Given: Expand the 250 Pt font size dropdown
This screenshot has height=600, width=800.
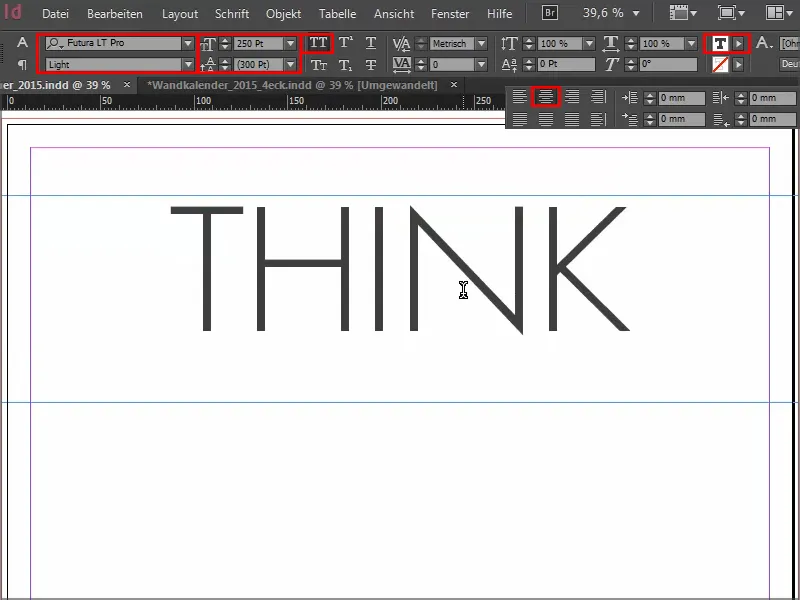Looking at the screenshot, I should (290, 44).
